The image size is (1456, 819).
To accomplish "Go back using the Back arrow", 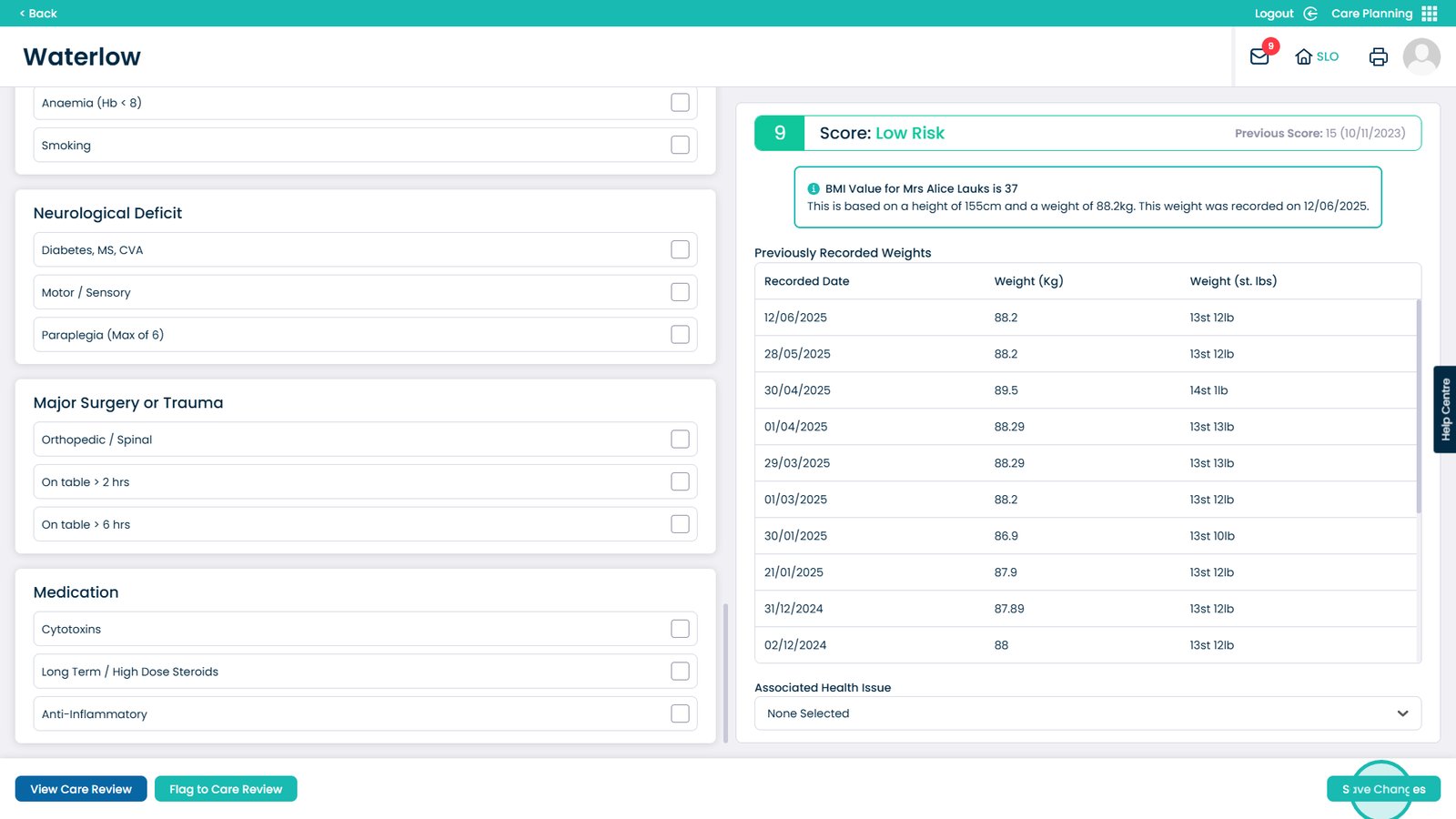I will (x=38, y=14).
